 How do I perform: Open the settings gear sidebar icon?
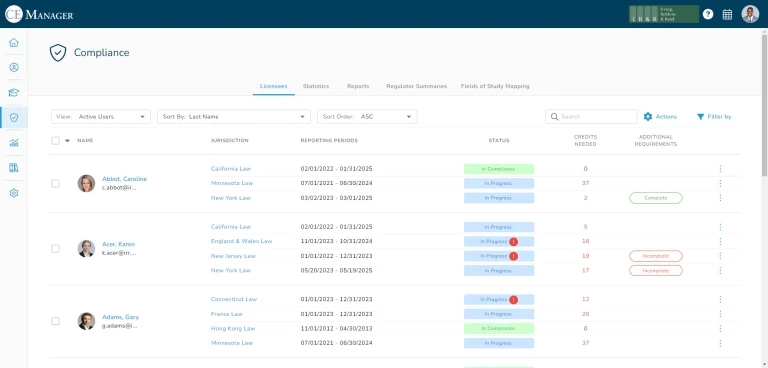point(14,193)
